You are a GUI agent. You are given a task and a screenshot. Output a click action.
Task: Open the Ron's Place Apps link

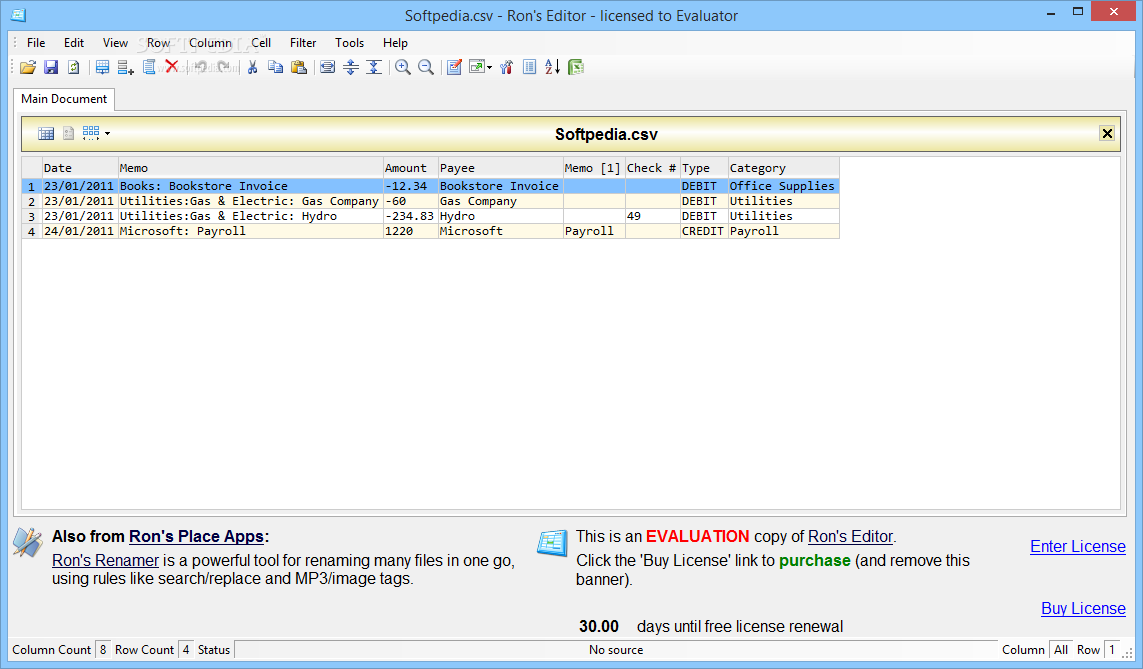pos(196,536)
